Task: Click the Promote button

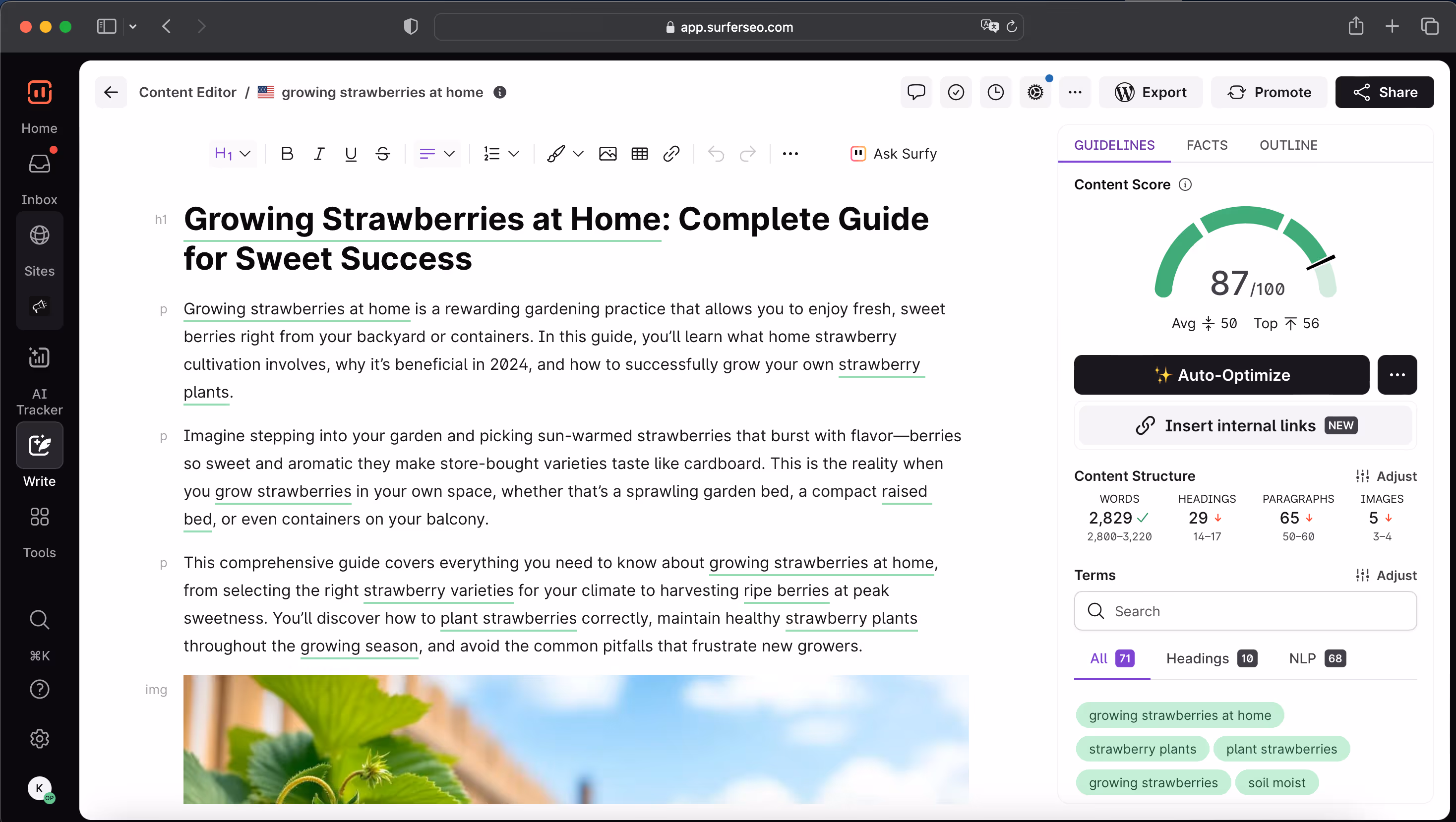Action: pos(1269,92)
